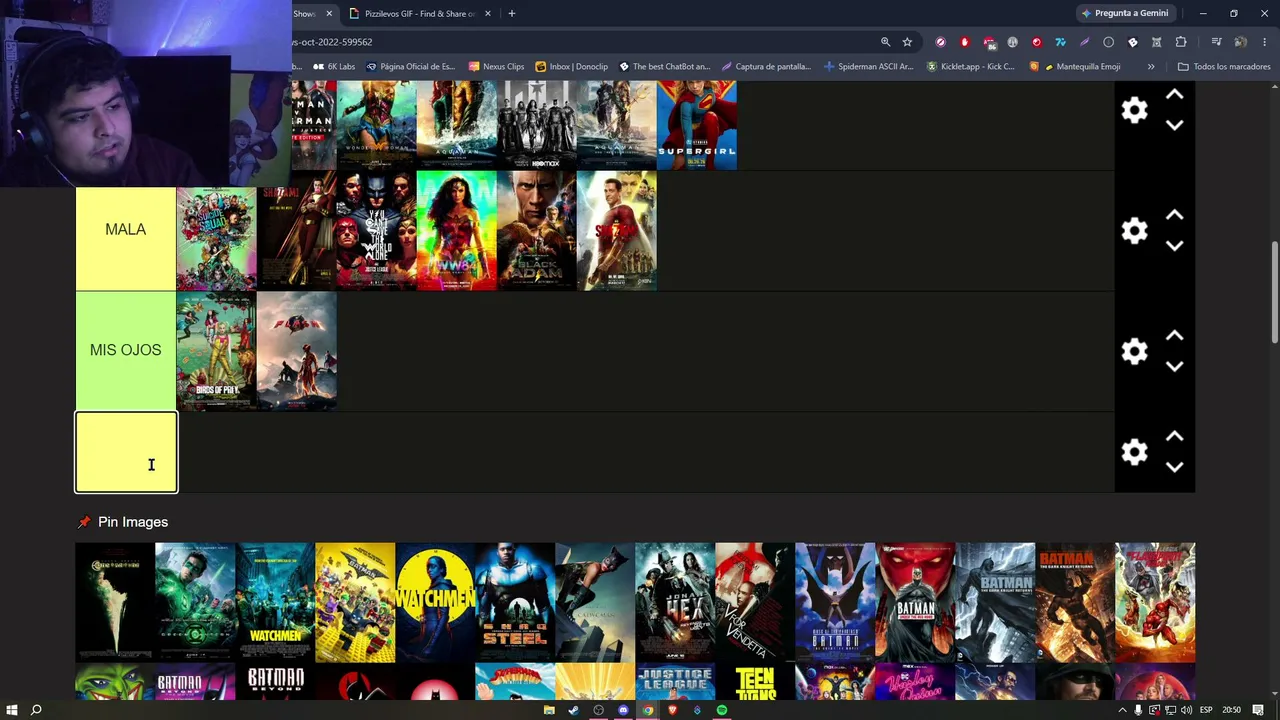Screen dimensions: 1280x720
Task: Close the Shows browser tab
Action: [x=328, y=14]
